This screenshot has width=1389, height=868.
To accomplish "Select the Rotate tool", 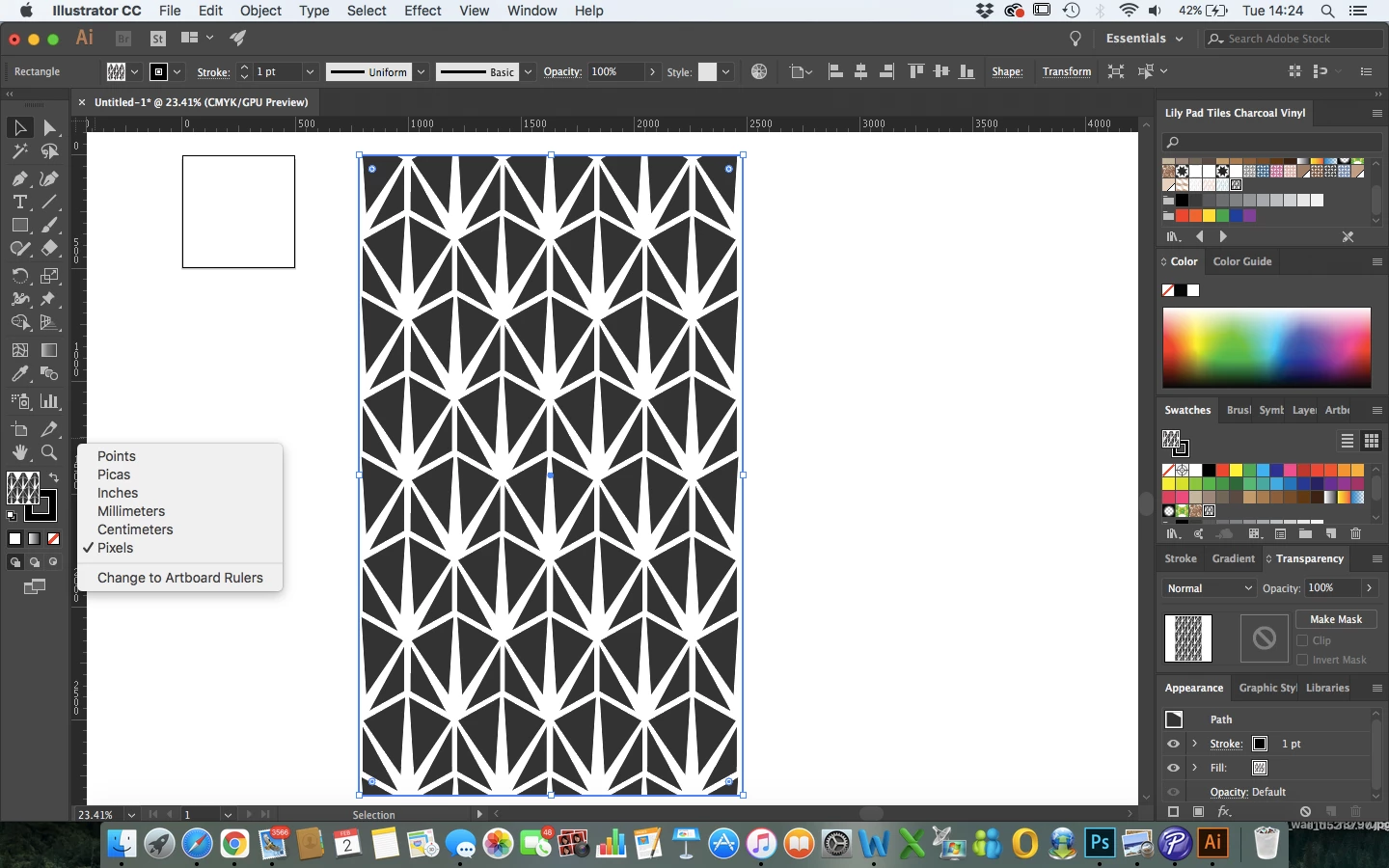I will point(19,276).
